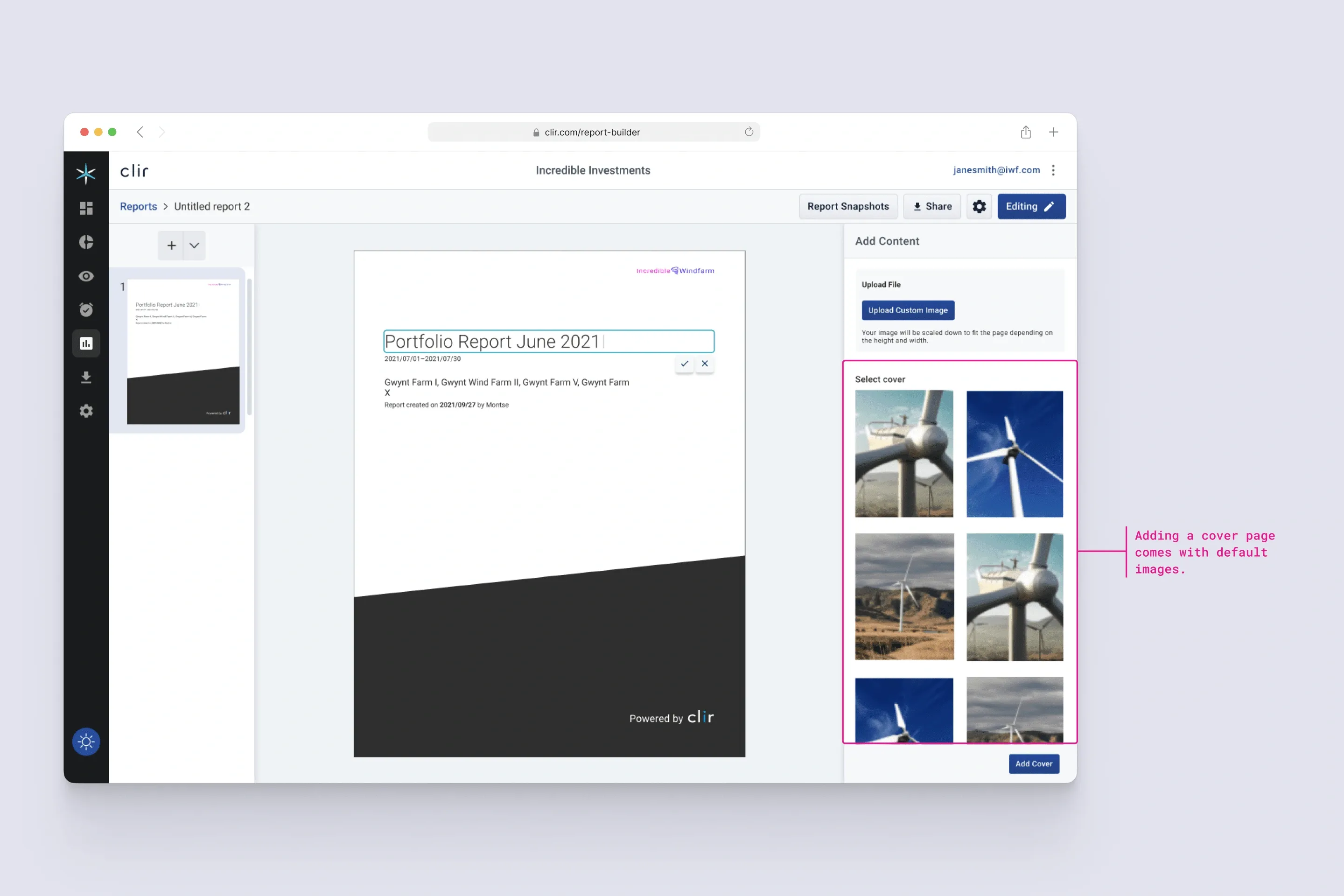Click the janesmith@iwf.com account link
1344x896 pixels.
pyautogui.click(x=996, y=170)
